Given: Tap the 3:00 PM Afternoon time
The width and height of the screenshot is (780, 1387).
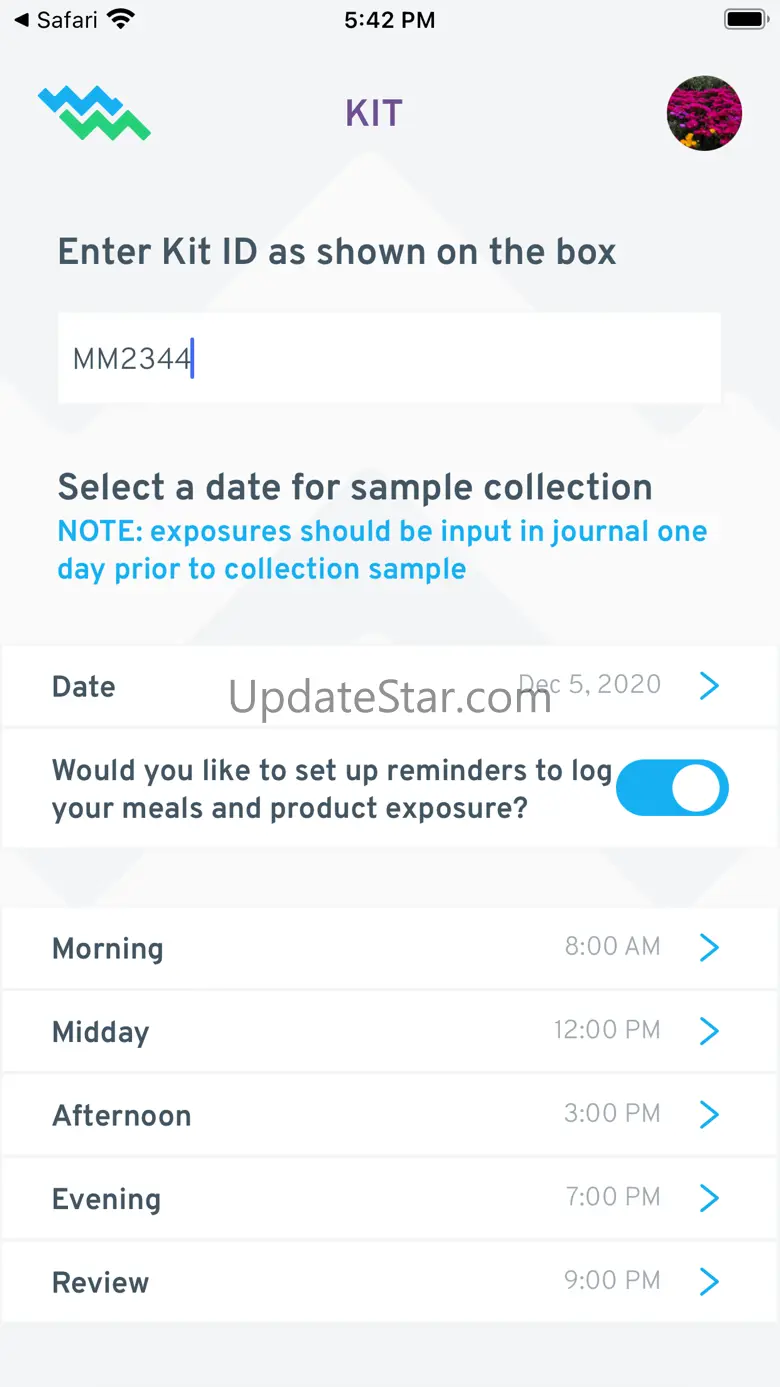Looking at the screenshot, I should tap(612, 1114).
